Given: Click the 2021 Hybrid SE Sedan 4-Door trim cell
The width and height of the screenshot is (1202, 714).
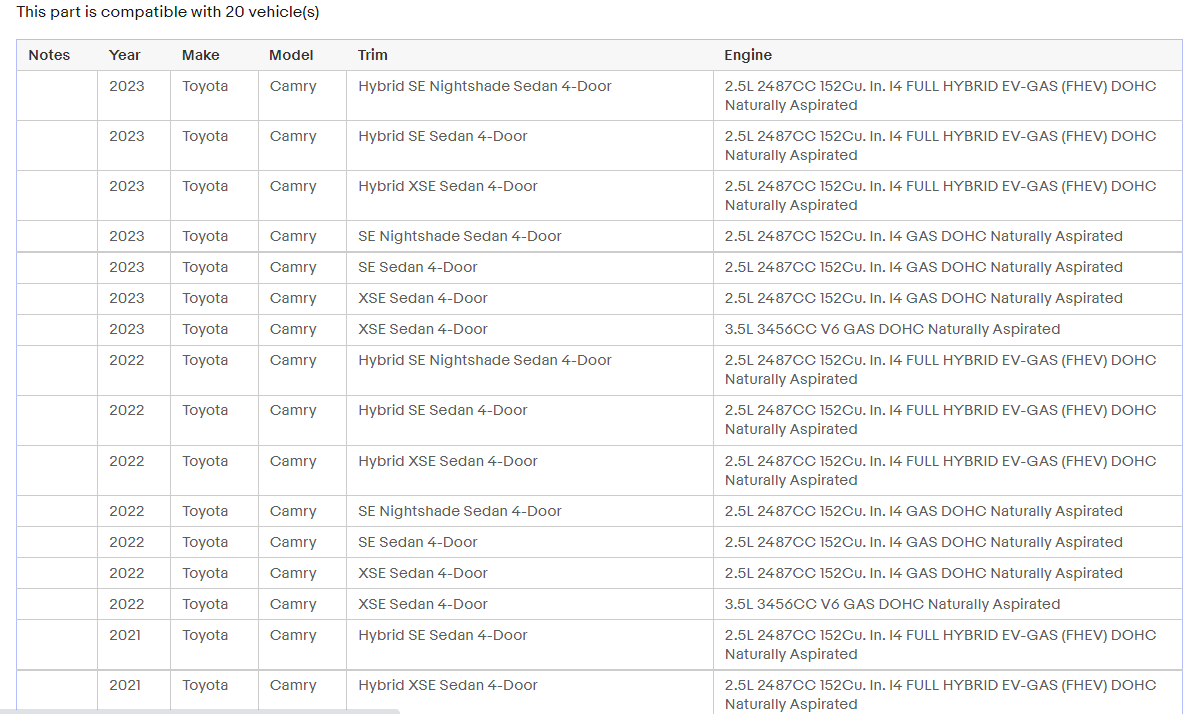Looking at the screenshot, I should point(530,645).
